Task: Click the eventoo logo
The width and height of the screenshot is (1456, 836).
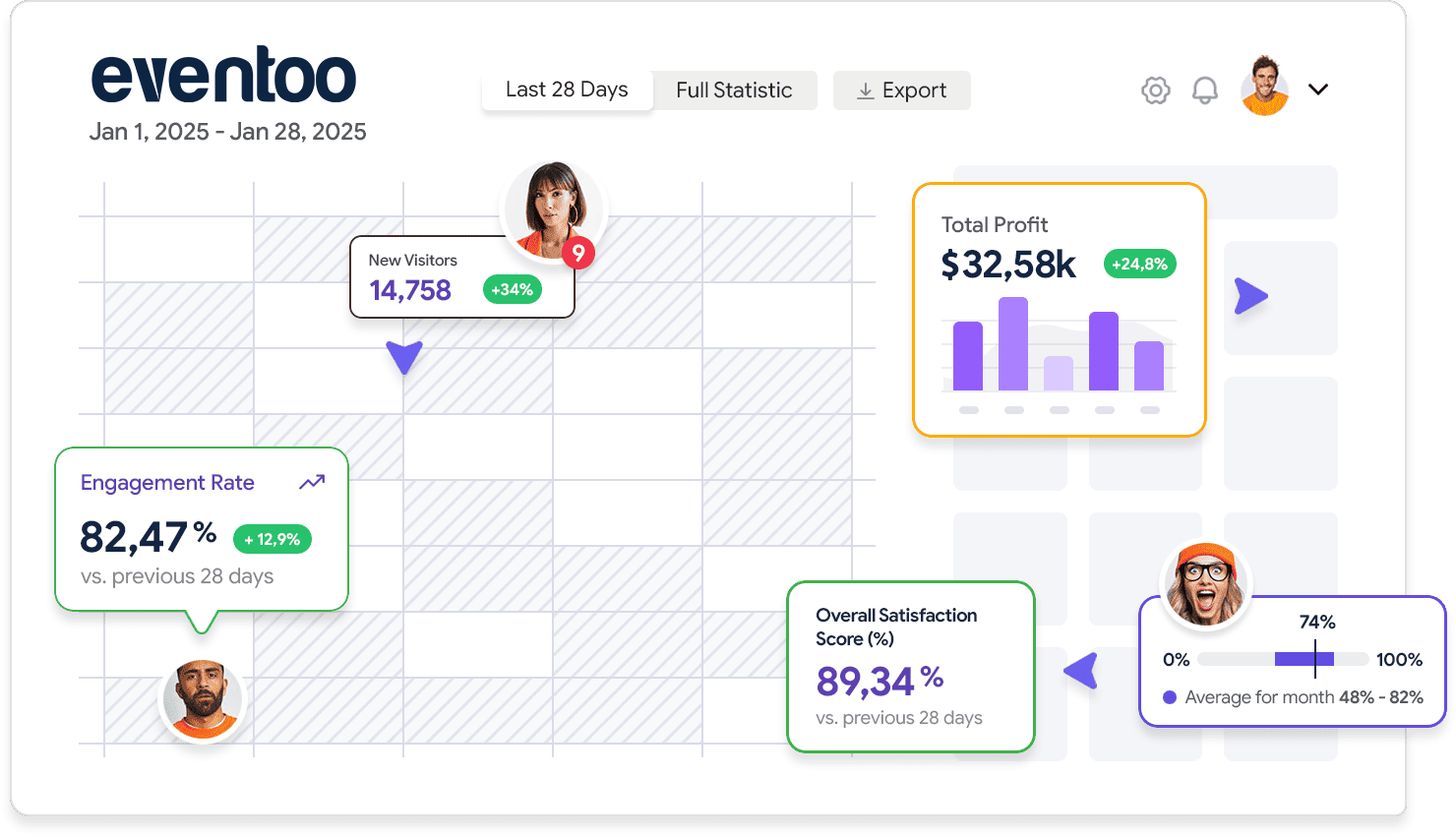Action: point(223,76)
